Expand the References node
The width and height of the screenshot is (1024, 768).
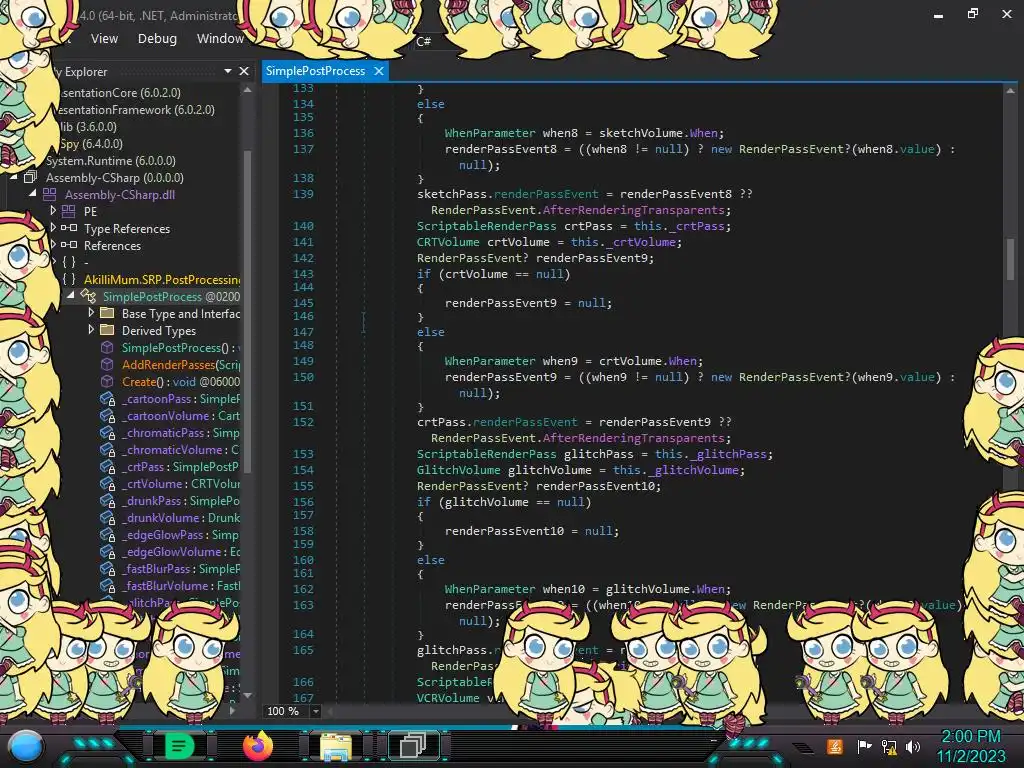pyautogui.click(x=53, y=244)
